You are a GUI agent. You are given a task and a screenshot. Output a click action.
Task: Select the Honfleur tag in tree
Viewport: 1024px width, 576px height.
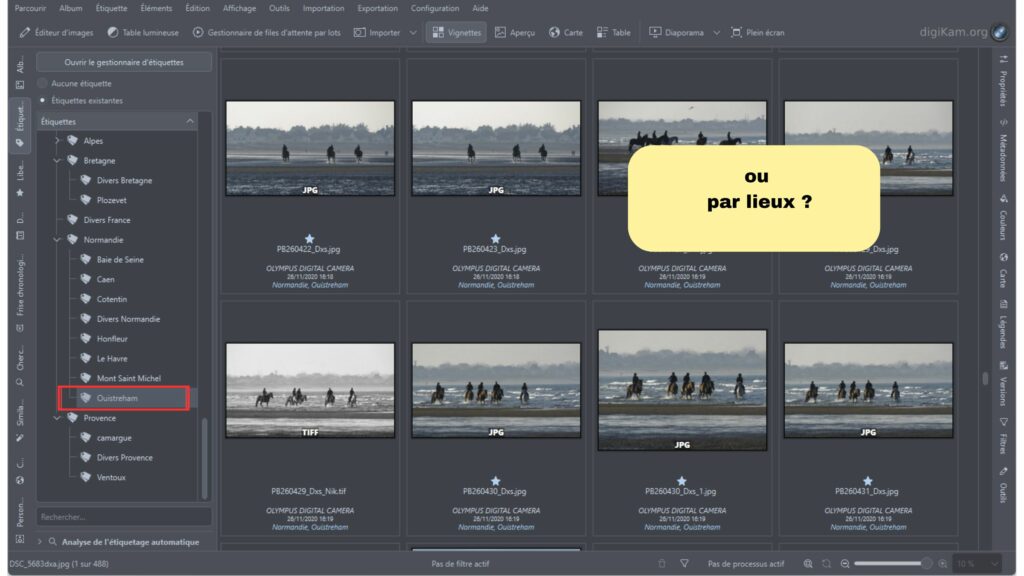pos(113,339)
